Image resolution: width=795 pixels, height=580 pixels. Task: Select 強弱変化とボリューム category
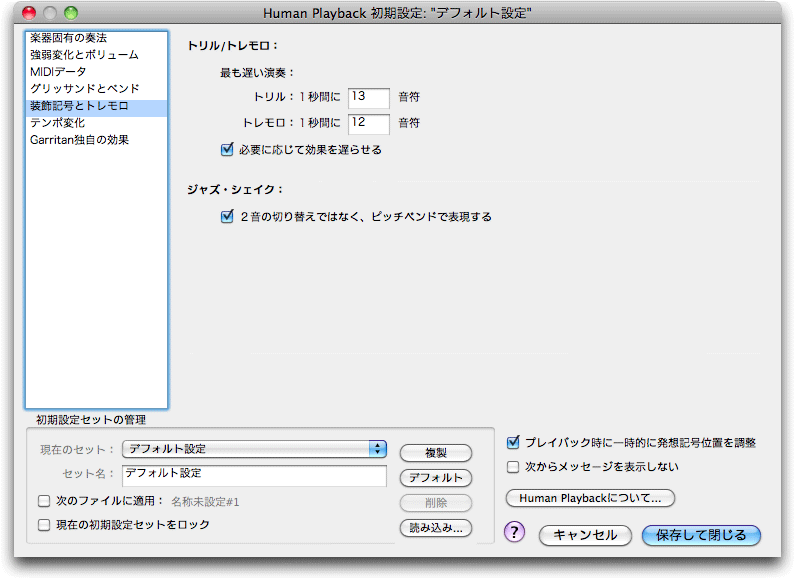tap(96, 55)
